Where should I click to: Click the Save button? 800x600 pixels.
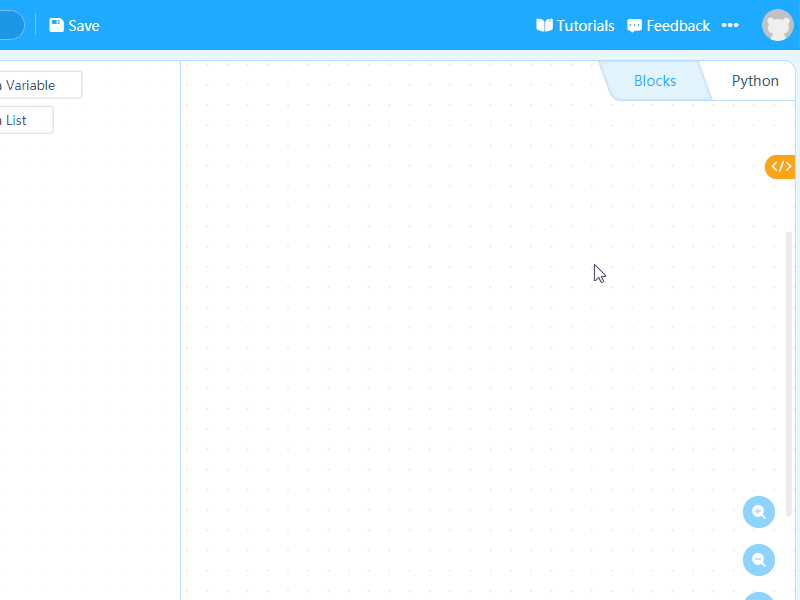point(74,26)
